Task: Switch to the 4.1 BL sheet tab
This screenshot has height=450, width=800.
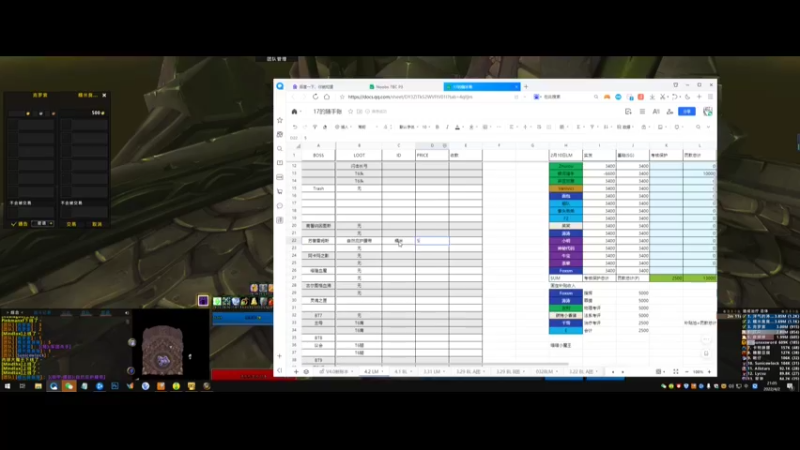Action: (x=401, y=371)
